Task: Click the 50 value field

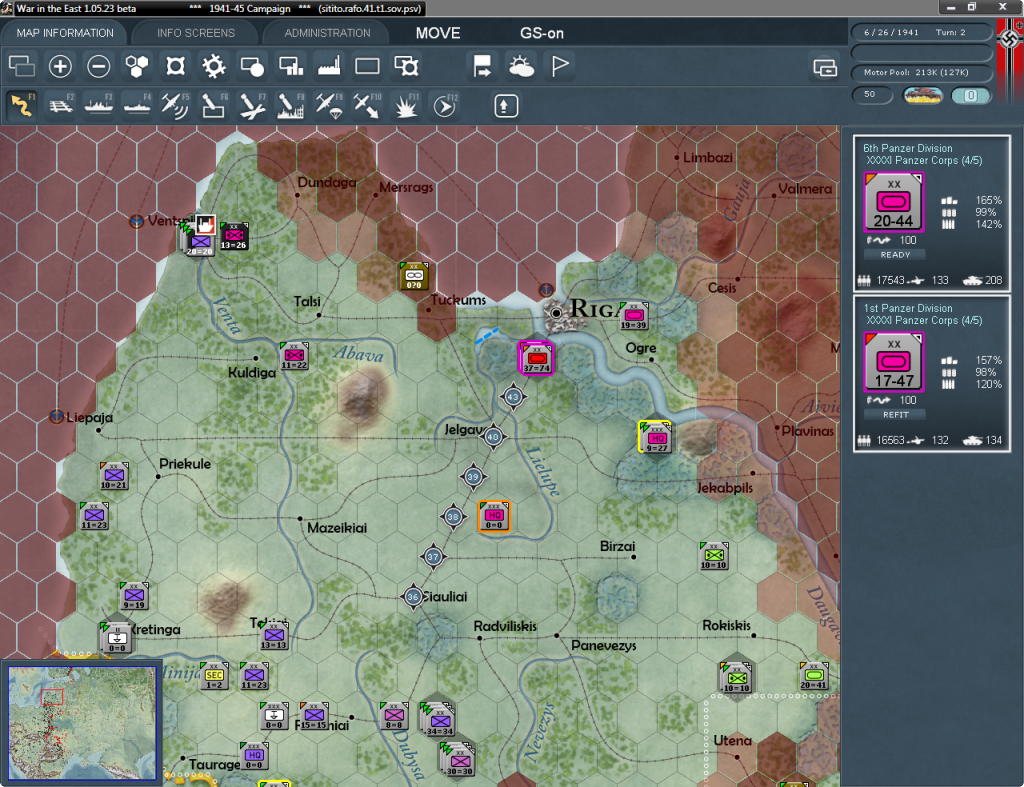Action: coord(872,95)
